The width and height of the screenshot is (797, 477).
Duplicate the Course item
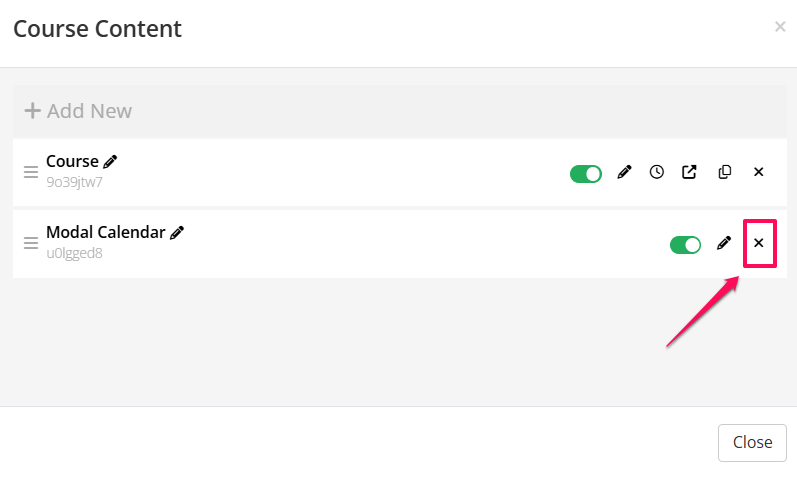[725, 172]
